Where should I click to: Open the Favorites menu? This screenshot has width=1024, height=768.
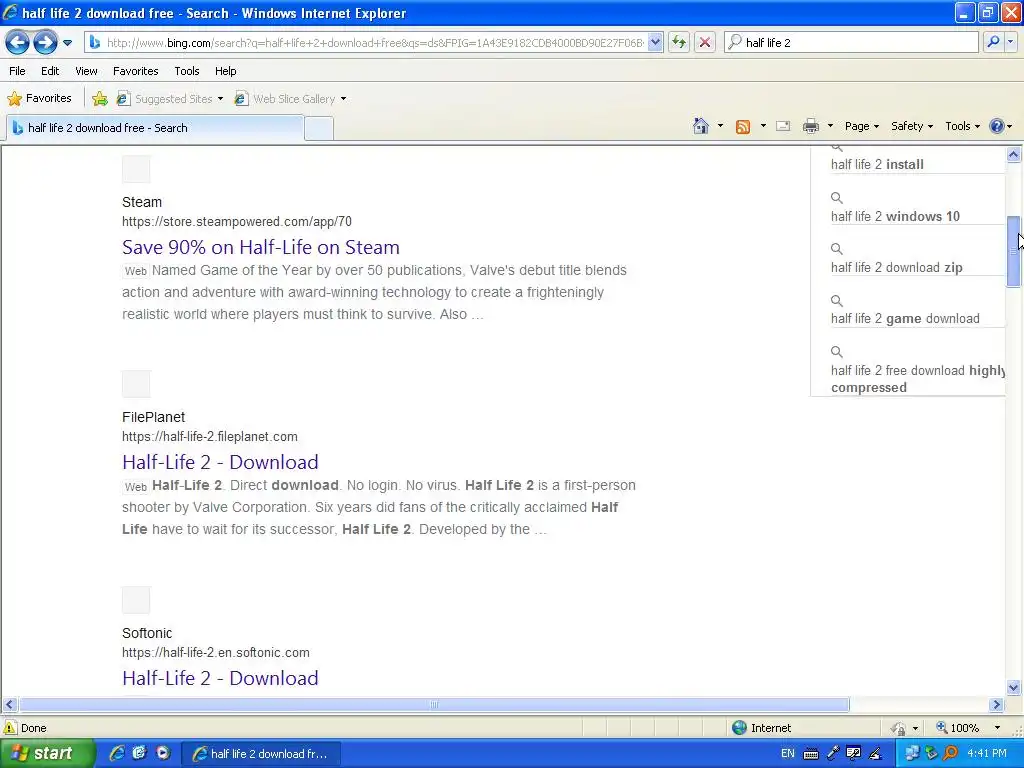tap(136, 71)
